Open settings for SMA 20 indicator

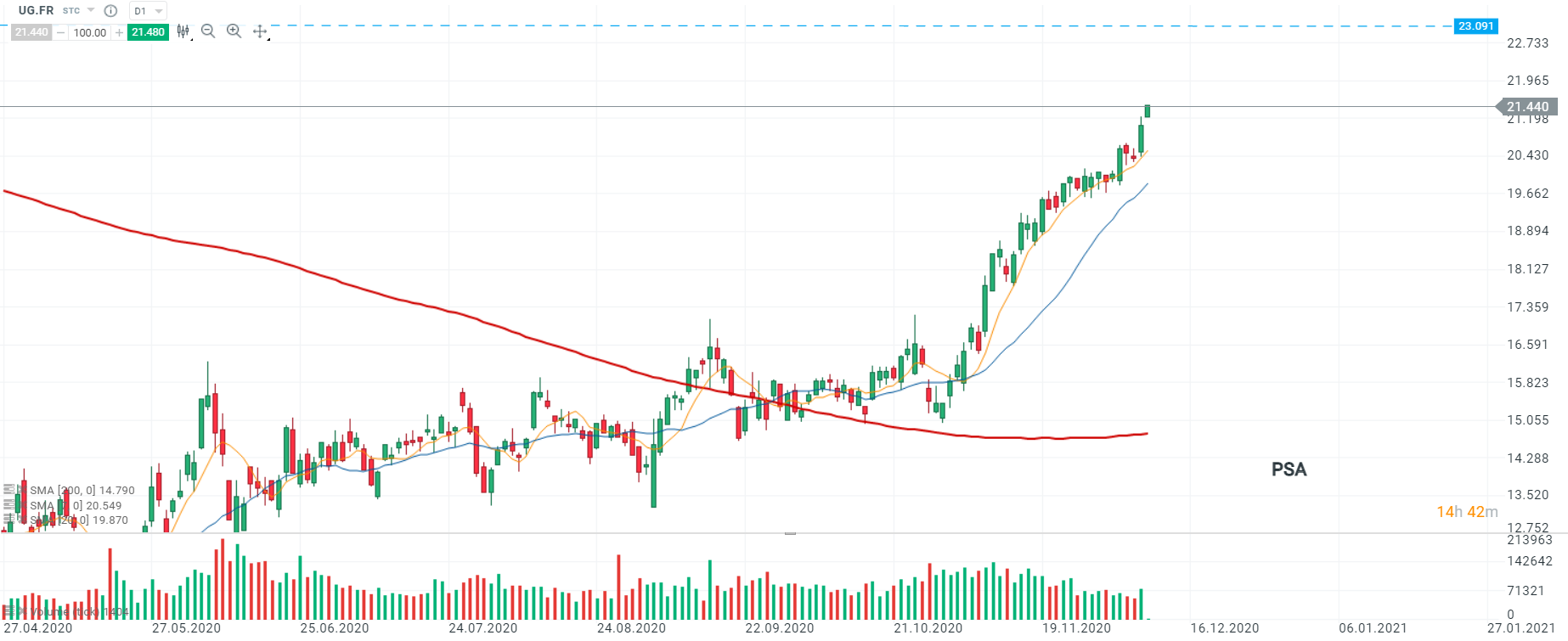(x=9, y=520)
